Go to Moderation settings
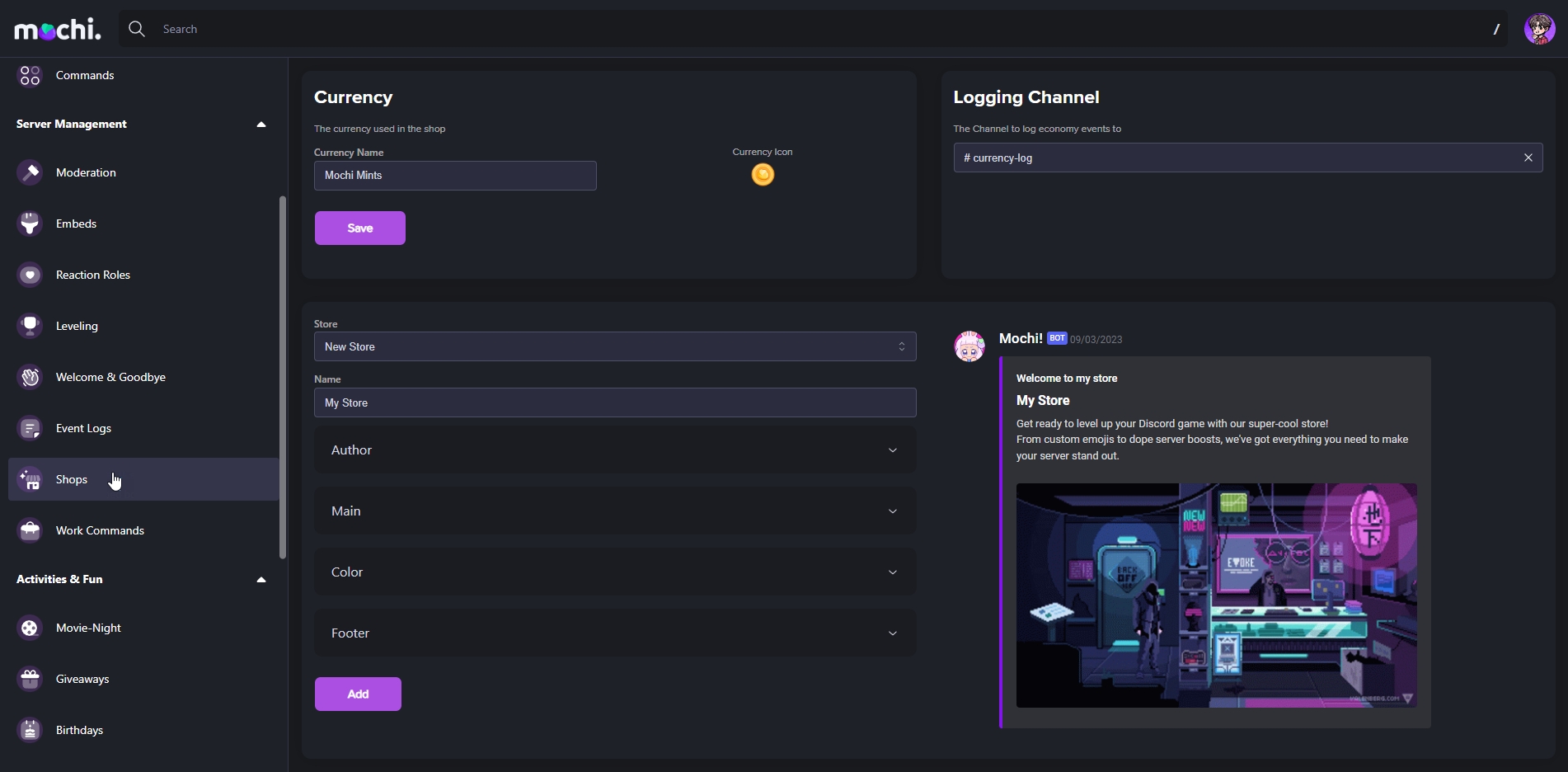Image resolution: width=1568 pixels, height=772 pixels. pos(86,172)
